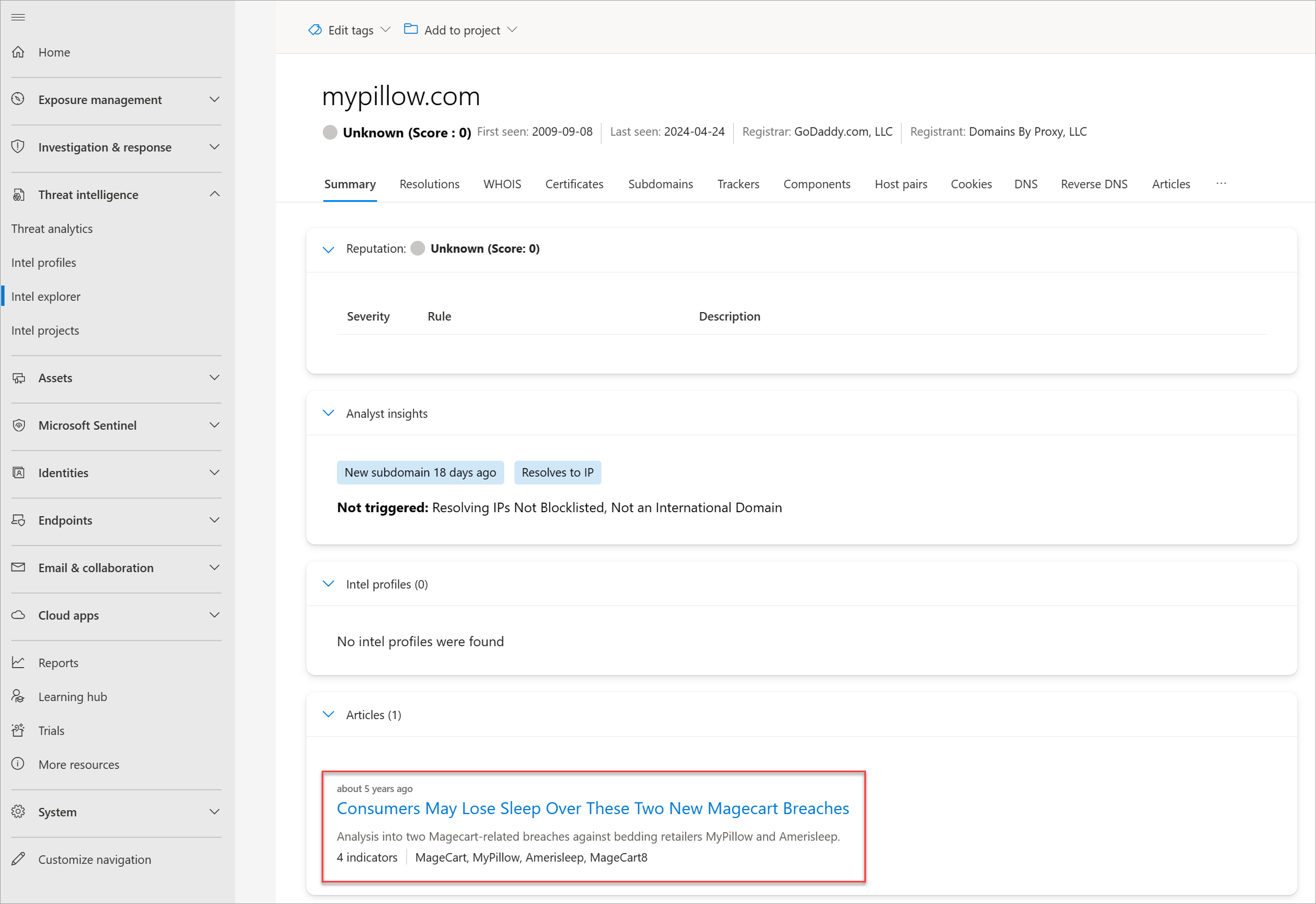
Task: Collapse the Analyst insights panel
Action: [328, 413]
